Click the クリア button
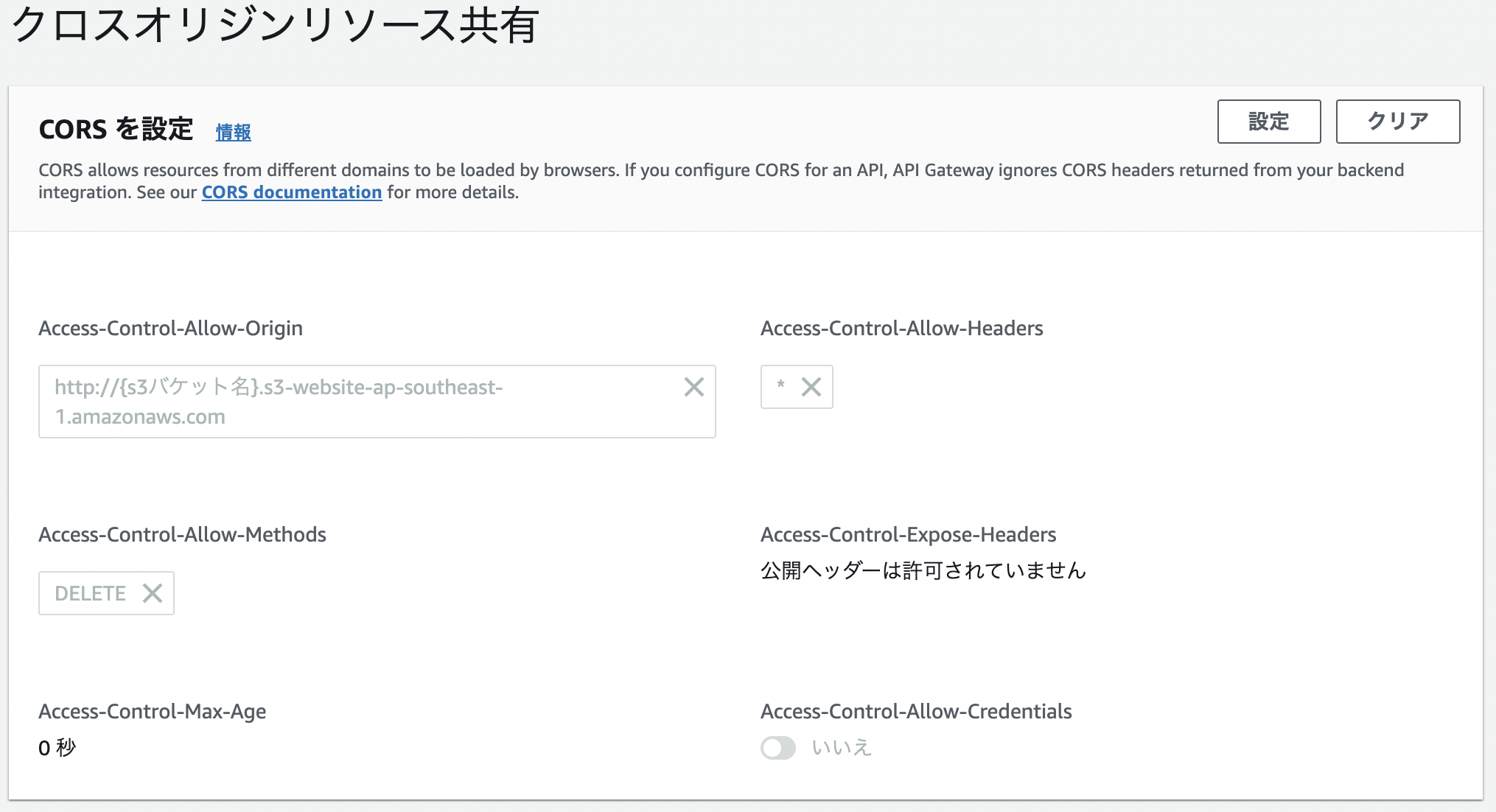The width and height of the screenshot is (1496, 812). pyautogui.click(x=1397, y=122)
